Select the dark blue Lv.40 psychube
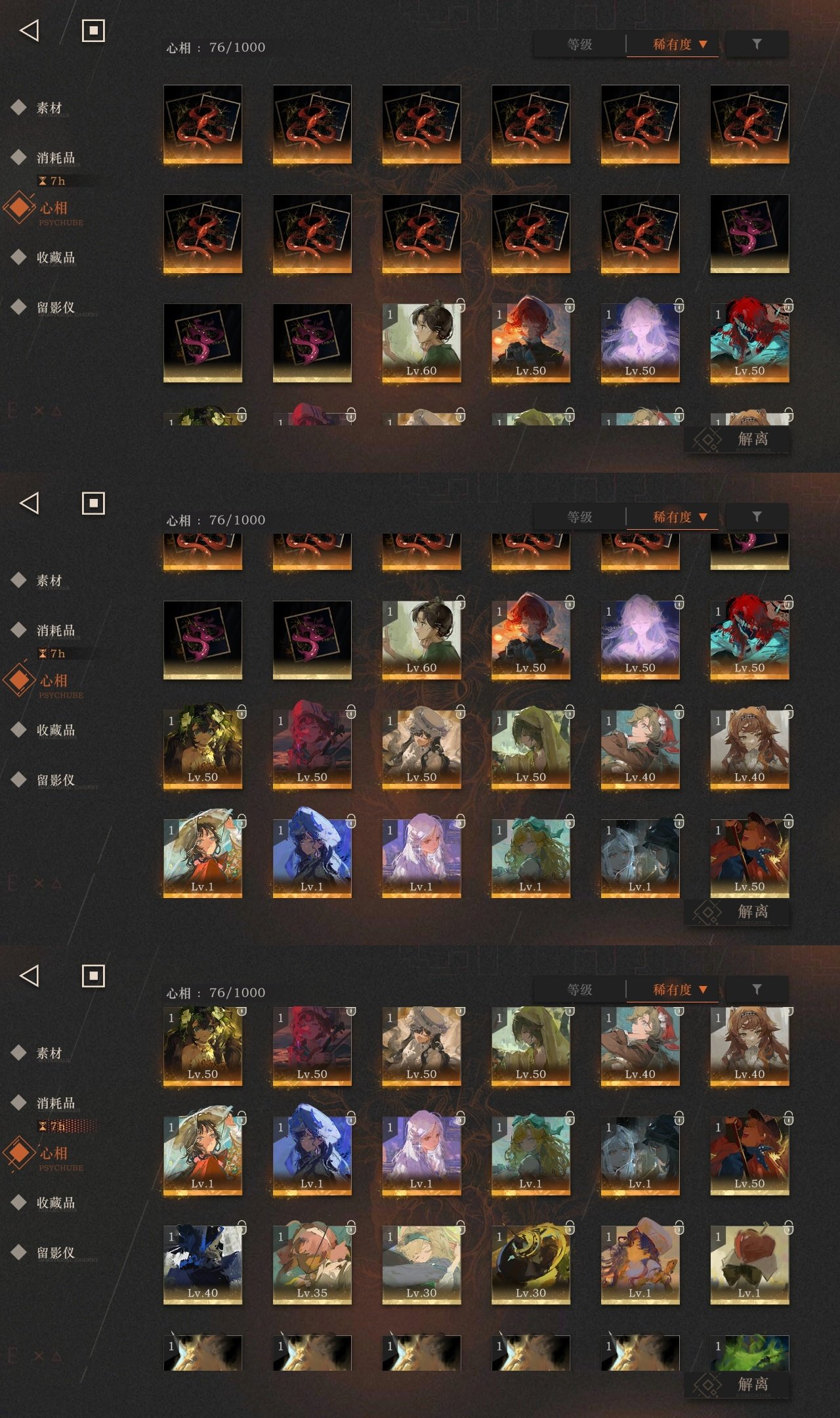 (x=203, y=1264)
